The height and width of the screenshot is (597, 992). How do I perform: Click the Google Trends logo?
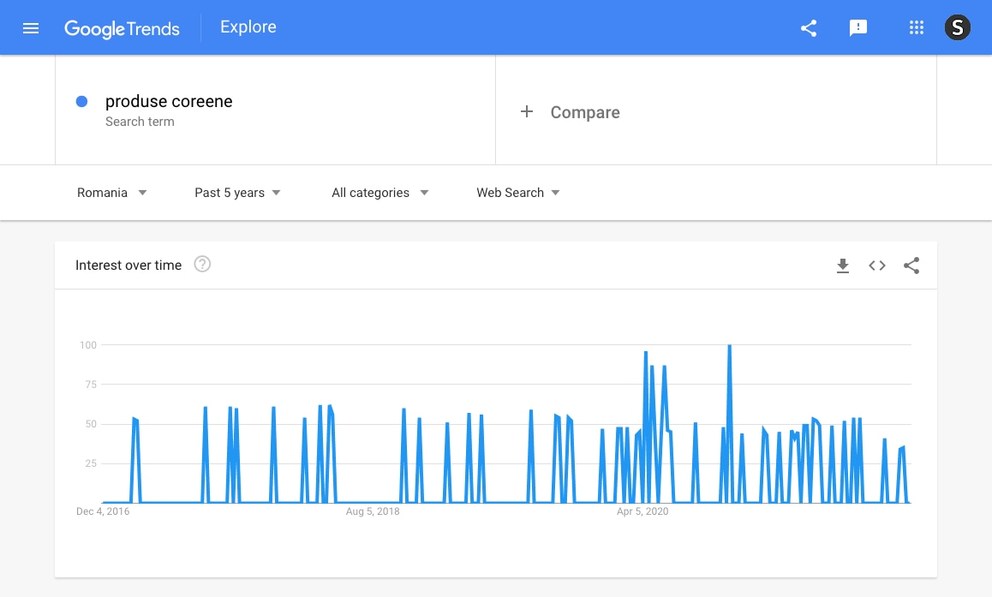coord(122,28)
